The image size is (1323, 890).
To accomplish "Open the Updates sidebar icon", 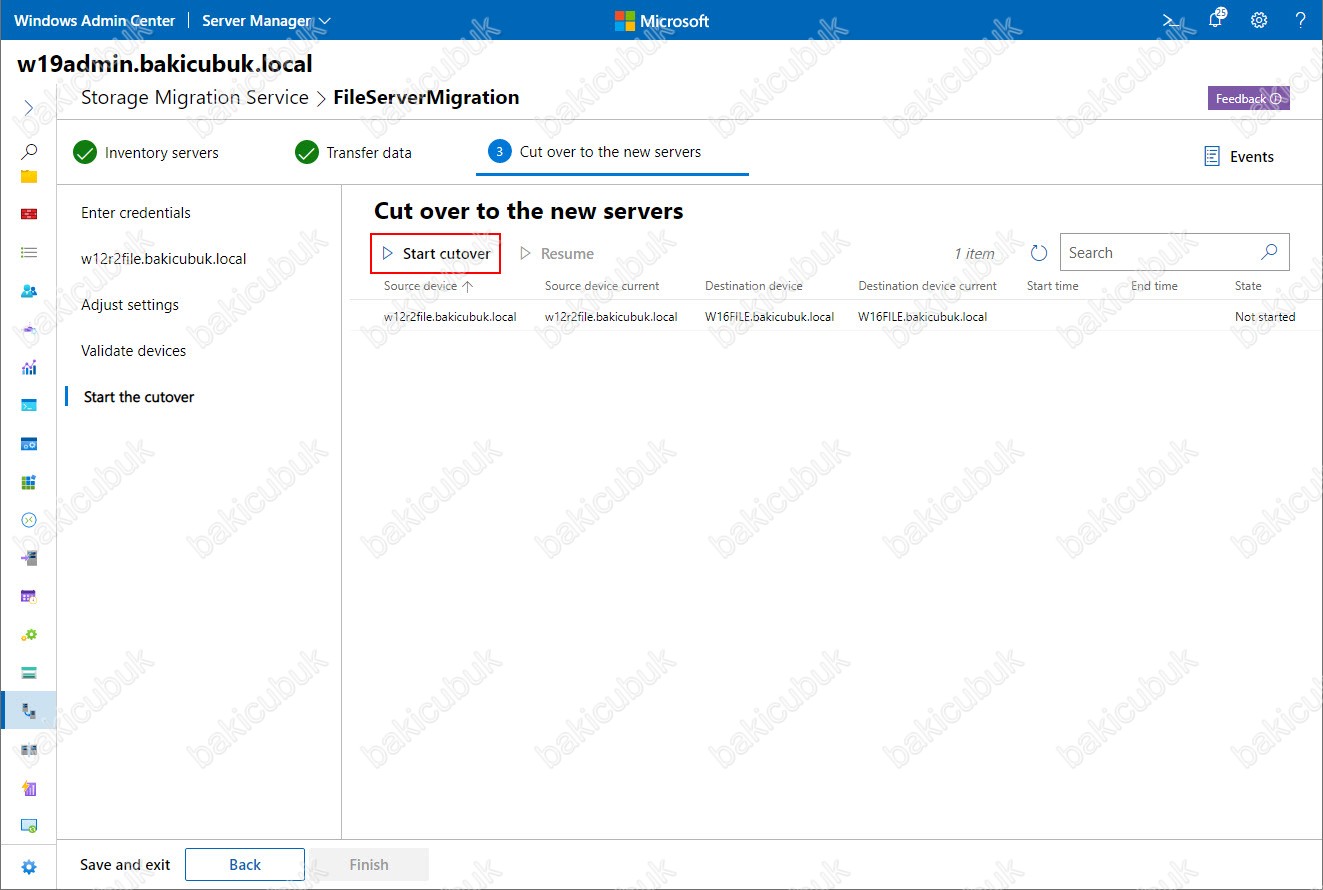I will click(x=29, y=826).
